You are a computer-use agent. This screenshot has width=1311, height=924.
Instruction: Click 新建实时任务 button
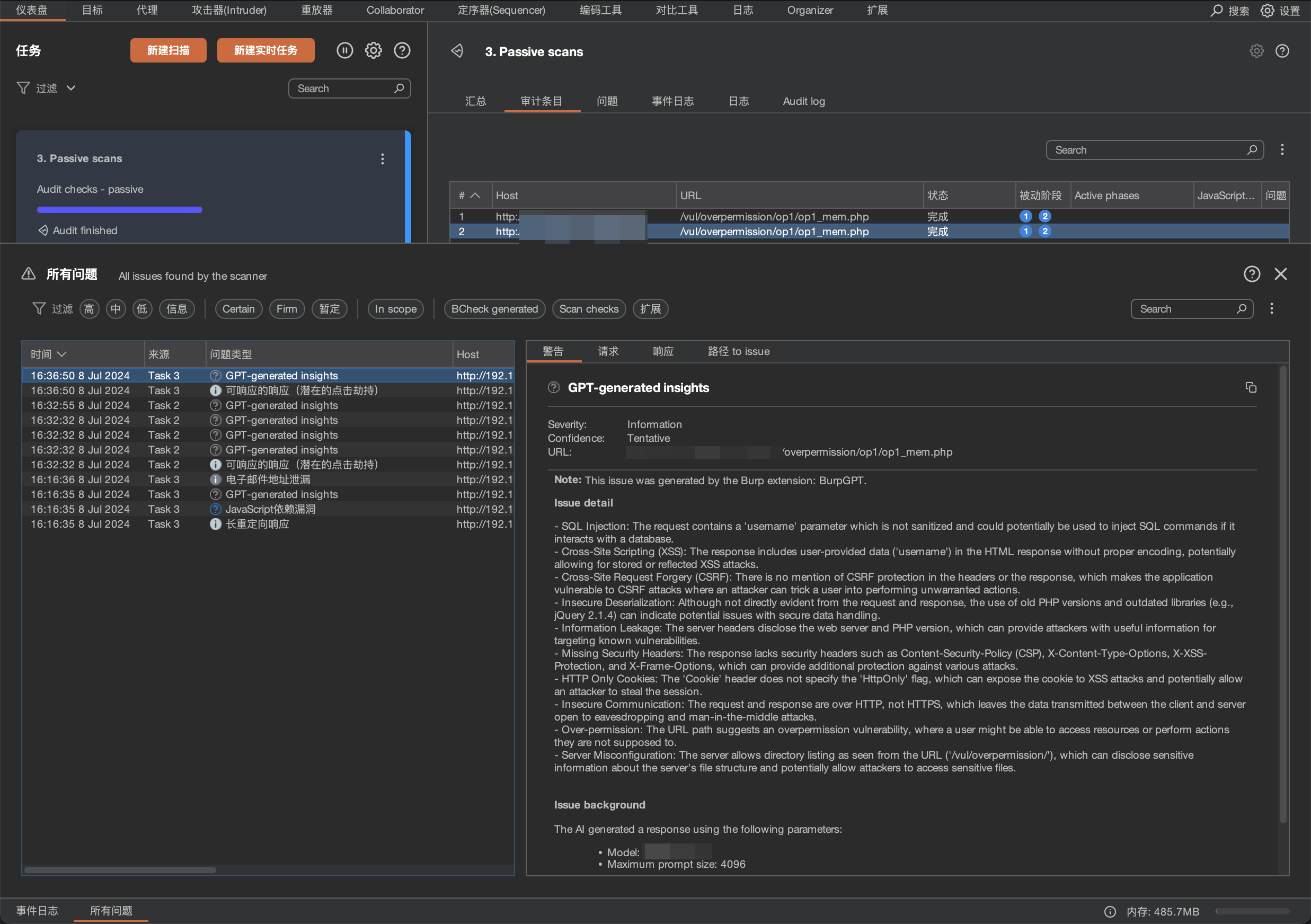click(265, 50)
